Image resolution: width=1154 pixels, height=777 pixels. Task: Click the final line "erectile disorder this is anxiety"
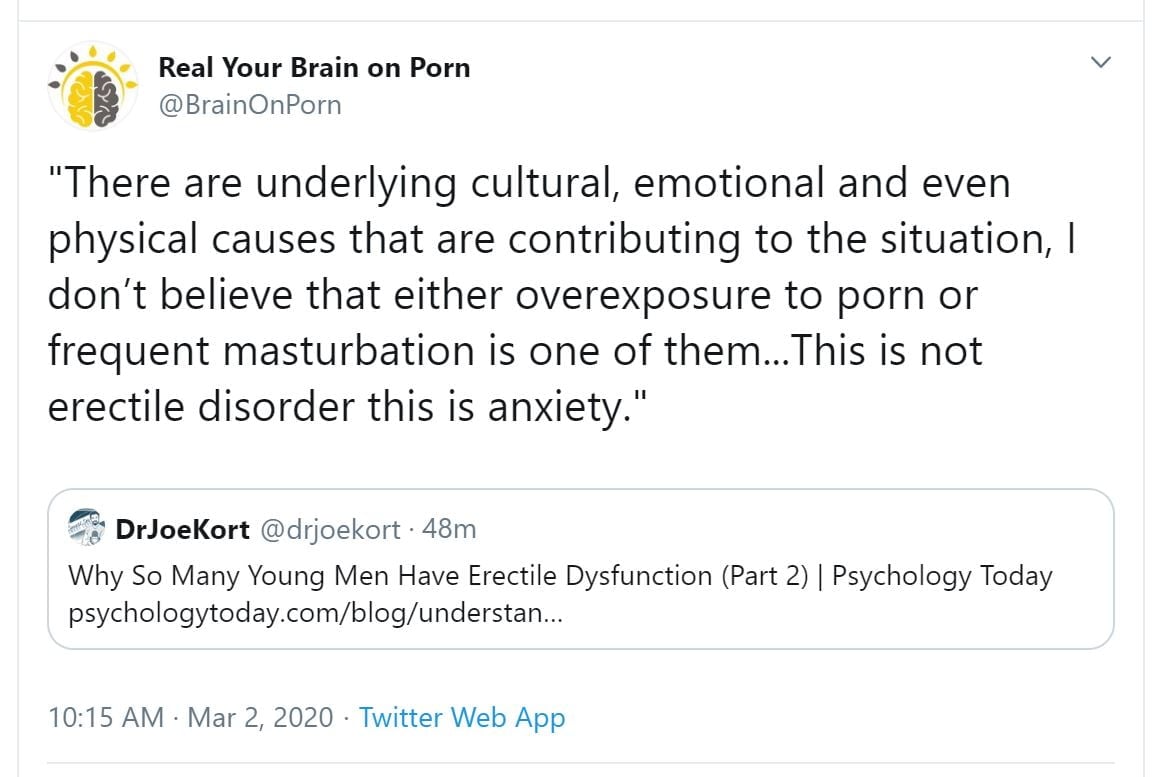(x=350, y=407)
